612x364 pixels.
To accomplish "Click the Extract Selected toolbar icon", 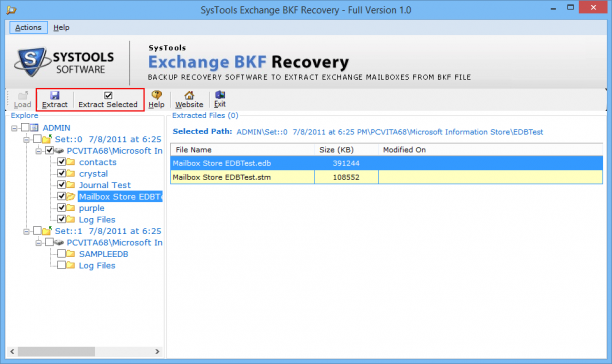I will coord(108,95).
